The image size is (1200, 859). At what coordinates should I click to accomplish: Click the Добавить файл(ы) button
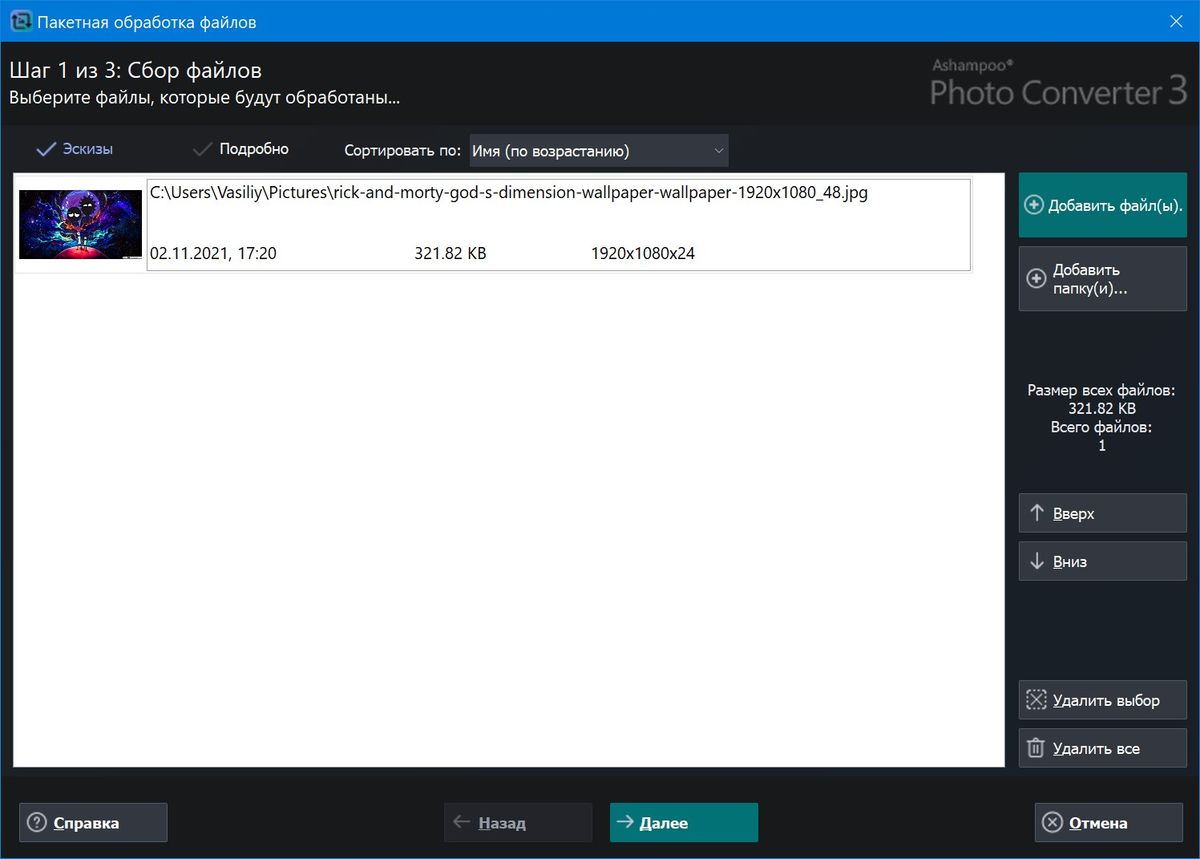coord(1103,205)
